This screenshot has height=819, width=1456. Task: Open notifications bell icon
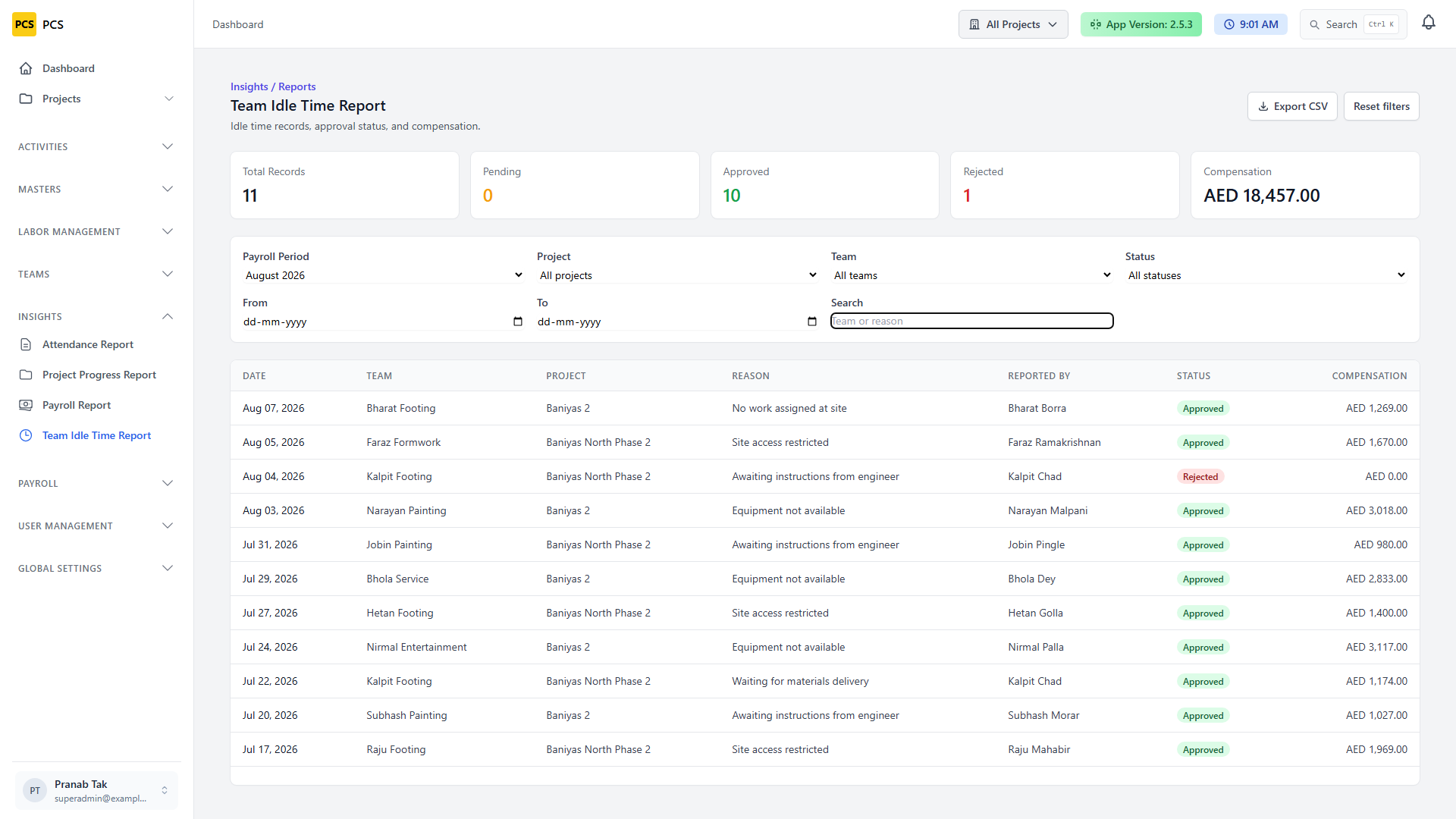coord(1429,24)
